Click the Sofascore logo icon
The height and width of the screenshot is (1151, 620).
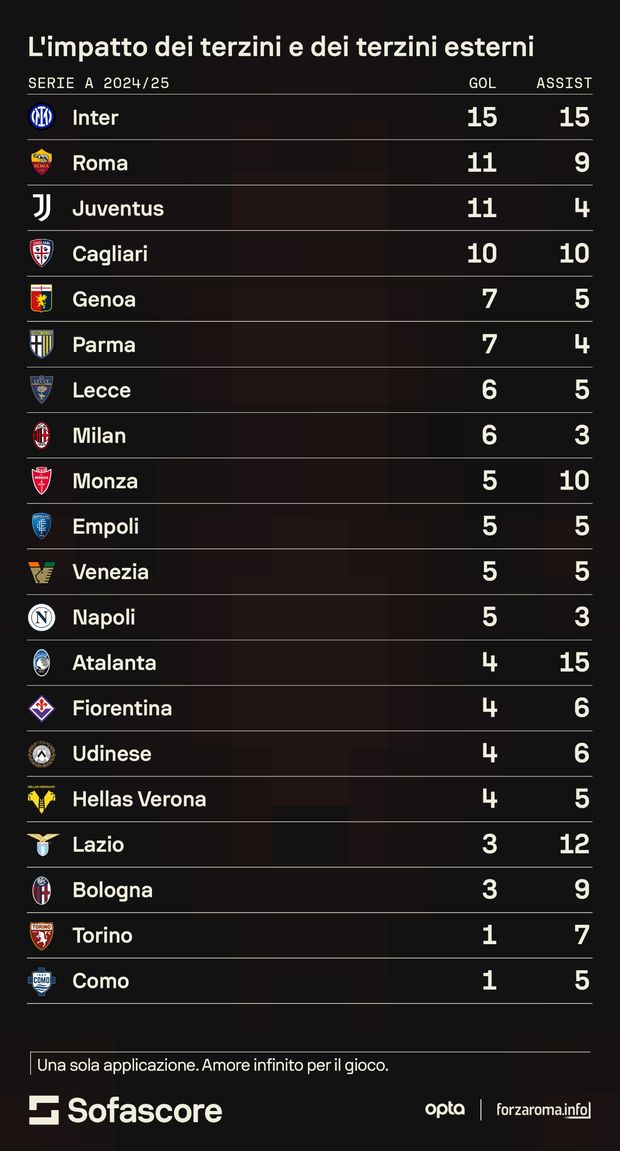(x=44, y=1110)
